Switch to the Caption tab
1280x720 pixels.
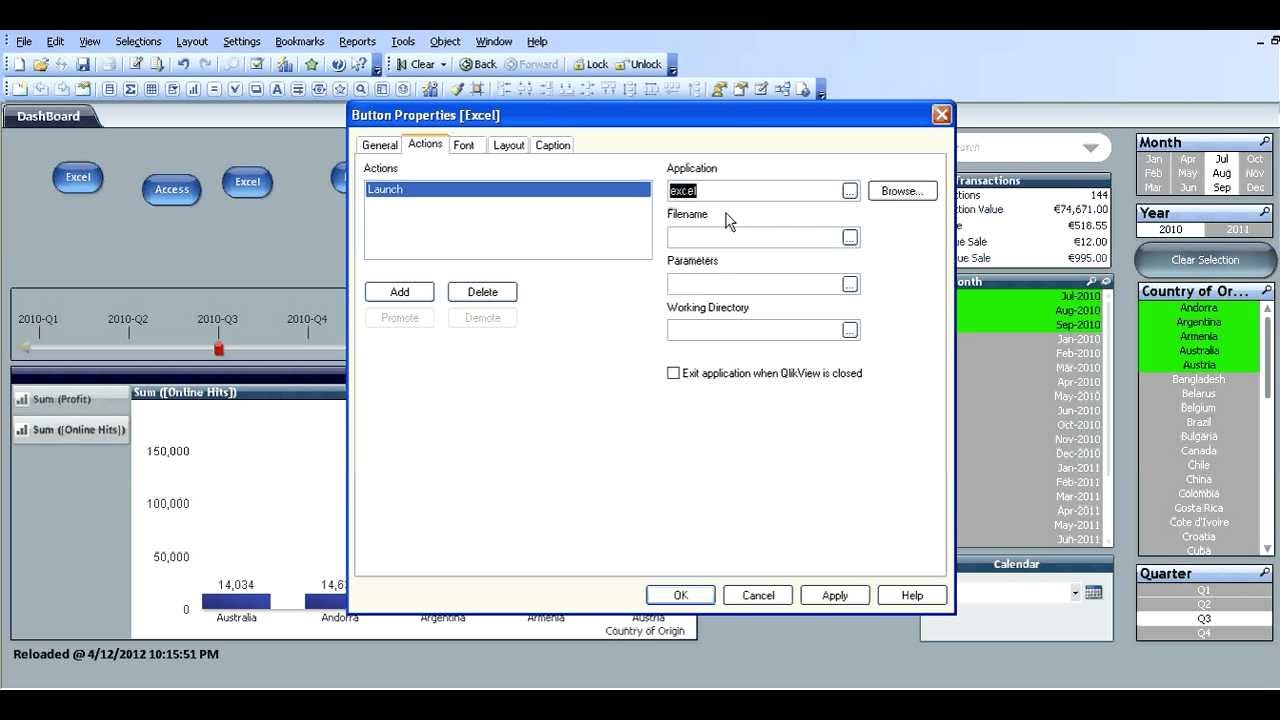pyautogui.click(x=552, y=145)
